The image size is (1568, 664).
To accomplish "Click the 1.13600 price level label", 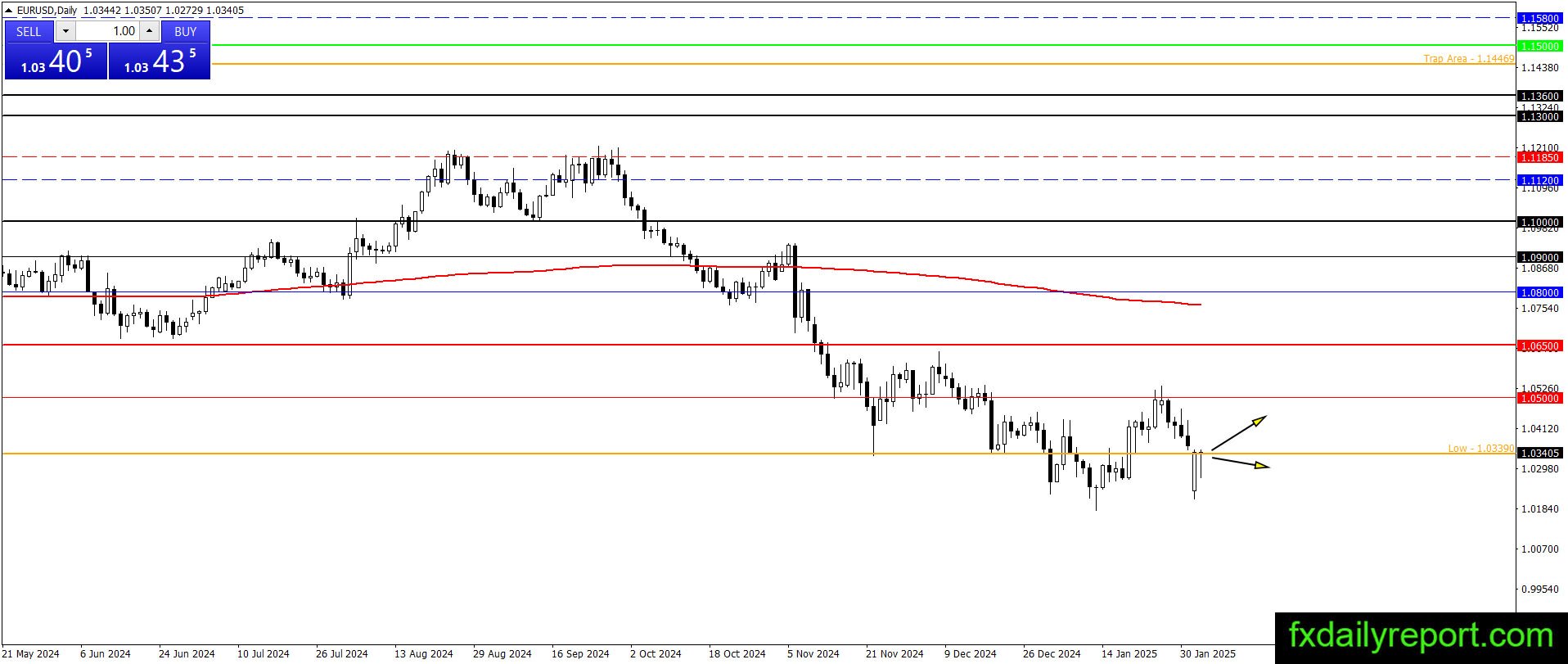I will coord(1539,96).
